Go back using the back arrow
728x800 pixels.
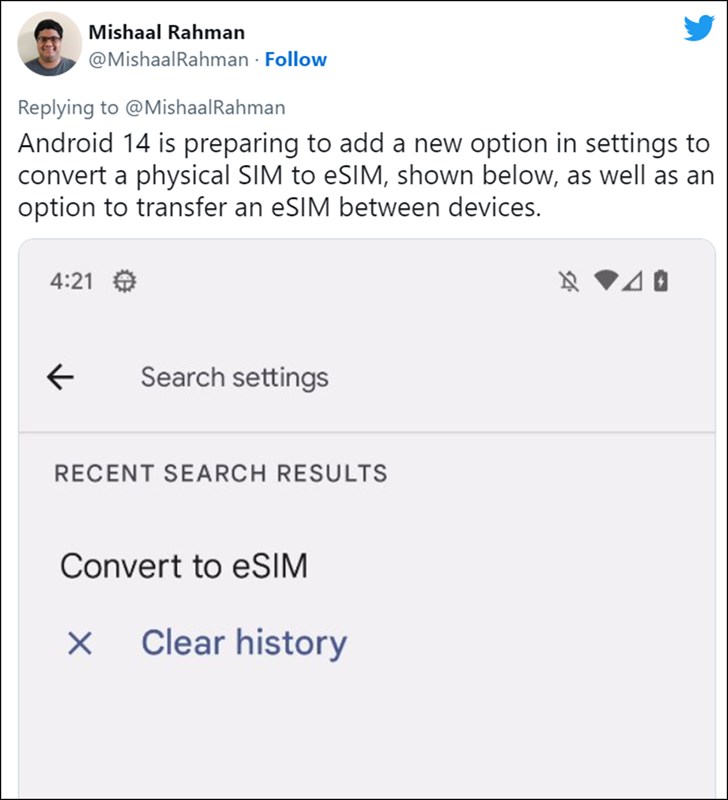pos(61,377)
